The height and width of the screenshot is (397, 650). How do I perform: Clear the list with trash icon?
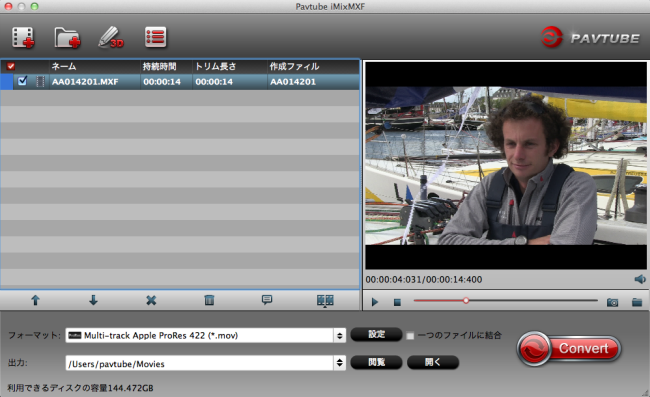[209, 300]
